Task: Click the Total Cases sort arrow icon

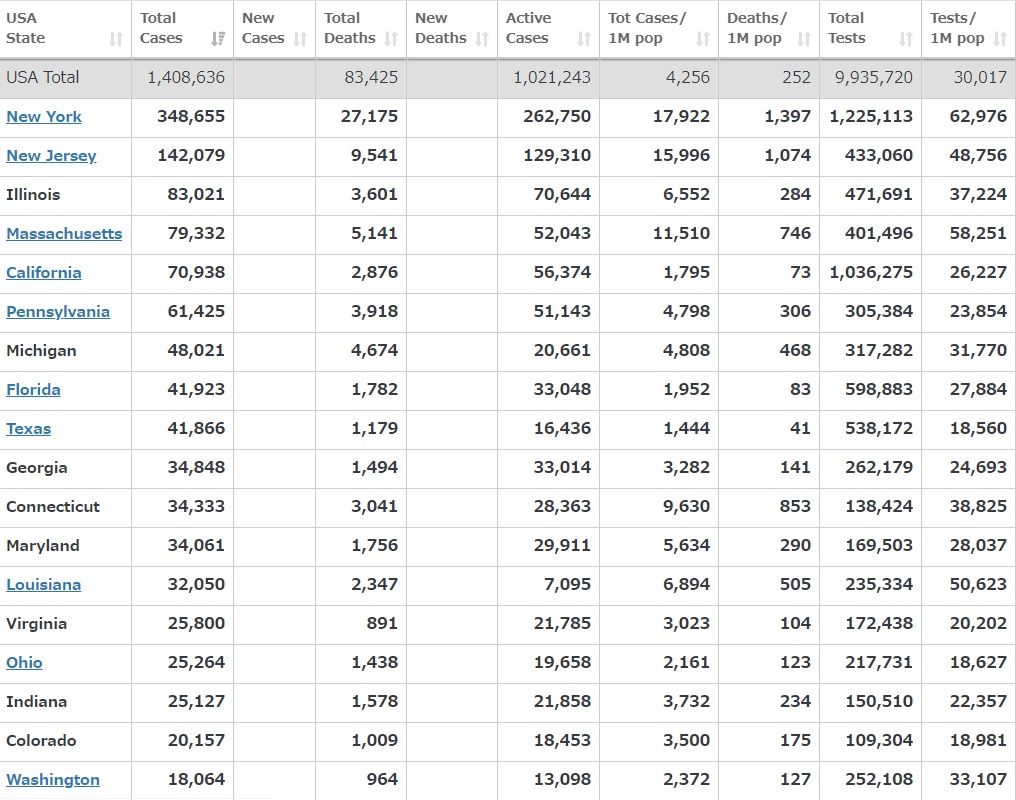Action: (x=217, y=39)
